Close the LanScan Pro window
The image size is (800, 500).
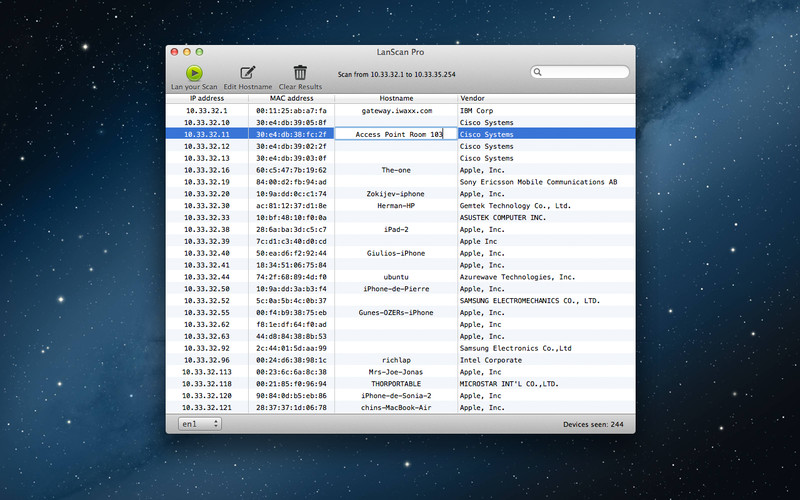pos(174,52)
